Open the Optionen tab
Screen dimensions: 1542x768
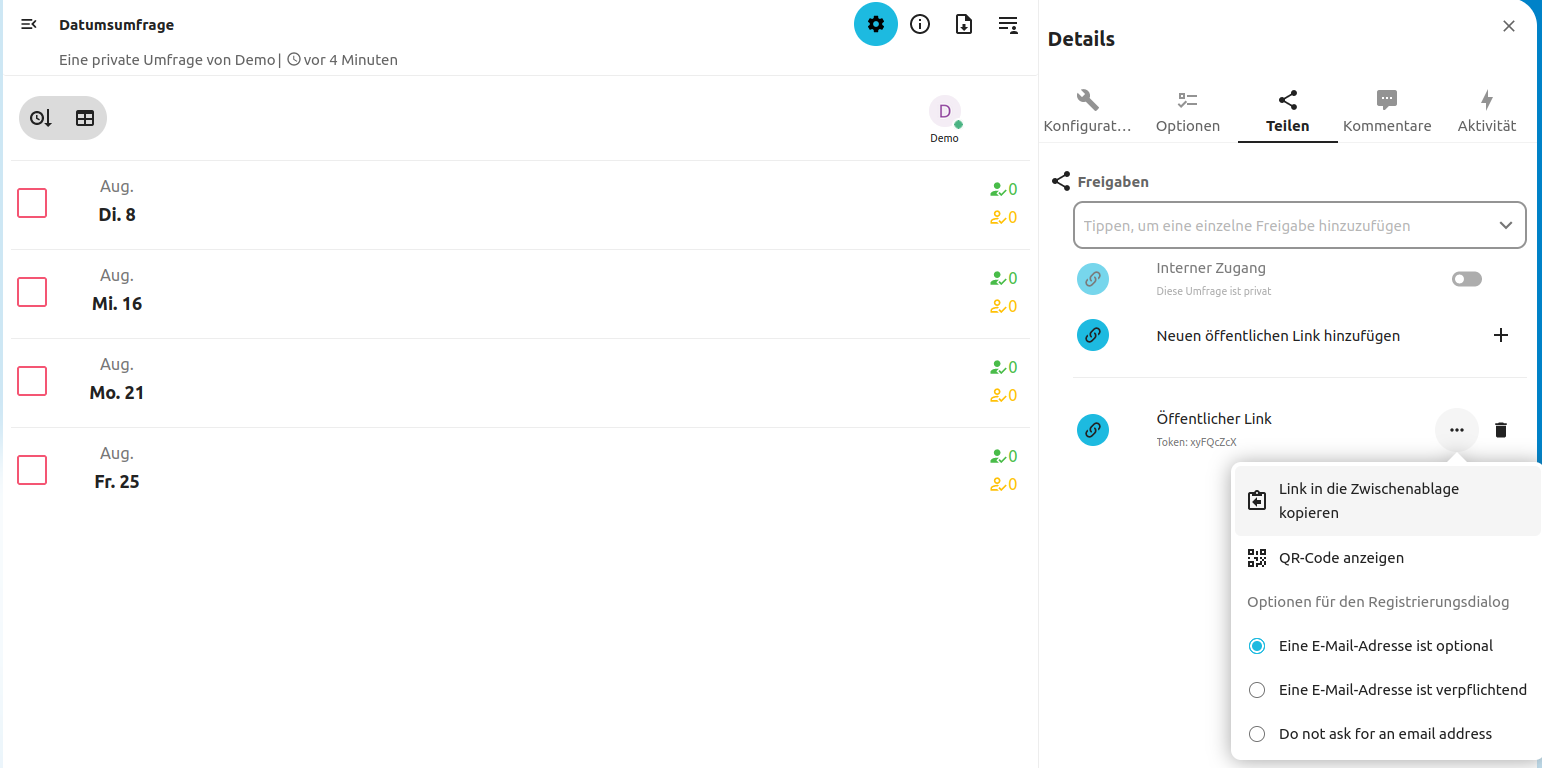pyautogui.click(x=1187, y=111)
